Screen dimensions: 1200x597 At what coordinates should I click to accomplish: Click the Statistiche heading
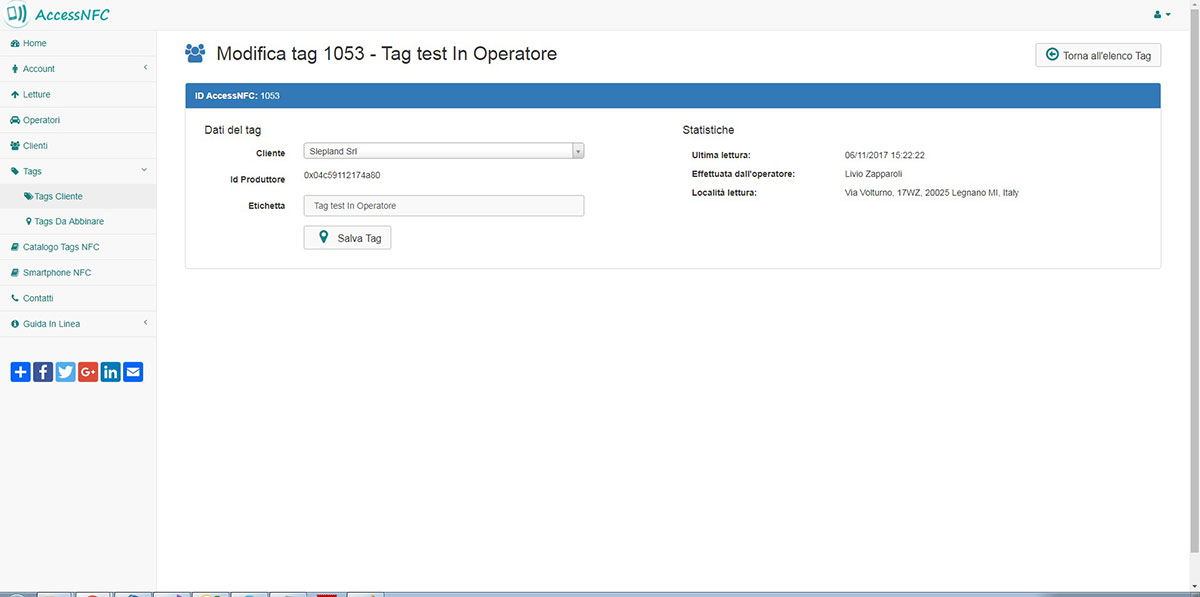click(709, 130)
